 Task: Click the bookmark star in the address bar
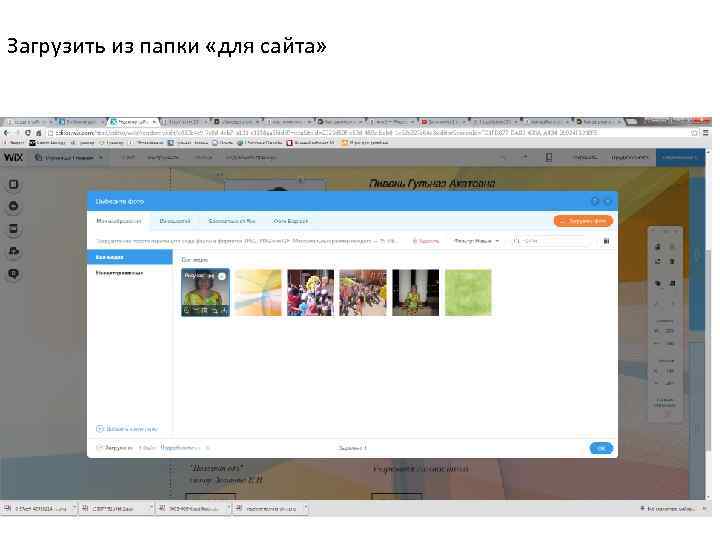(695, 133)
